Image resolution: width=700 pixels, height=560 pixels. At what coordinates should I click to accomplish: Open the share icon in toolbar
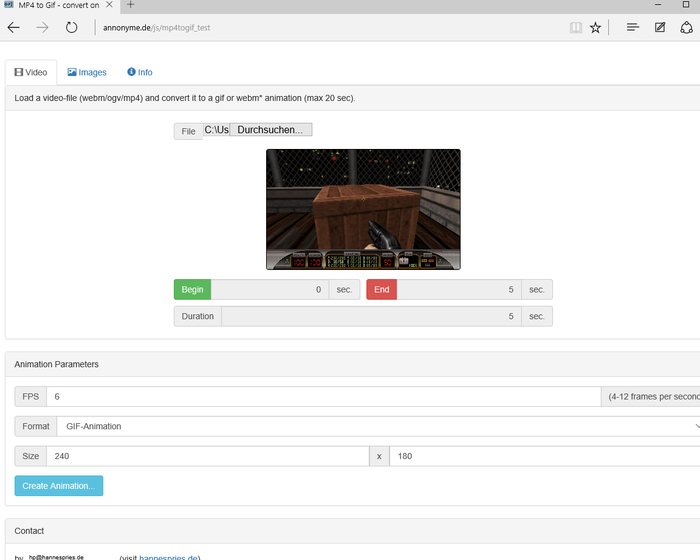coord(686,28)
